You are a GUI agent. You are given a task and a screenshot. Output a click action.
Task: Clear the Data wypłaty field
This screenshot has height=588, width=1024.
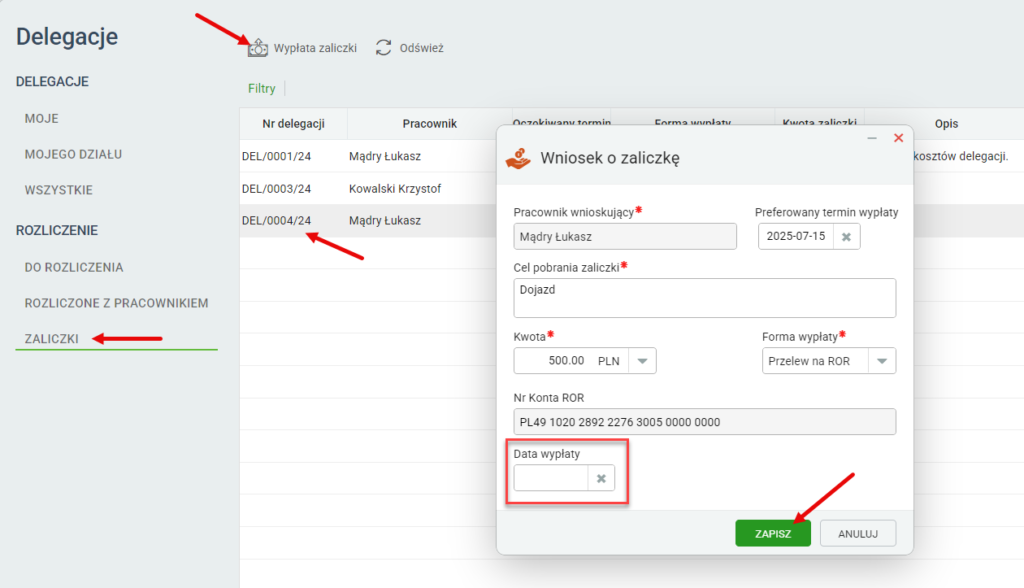pos(601,478)
